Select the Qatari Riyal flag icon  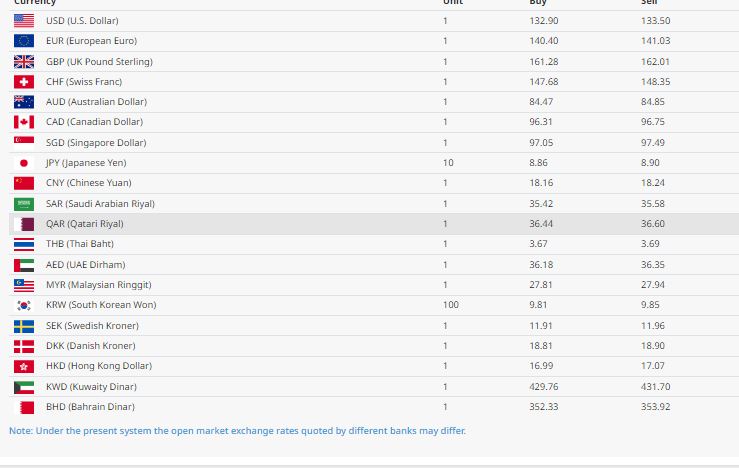point(24,224)
